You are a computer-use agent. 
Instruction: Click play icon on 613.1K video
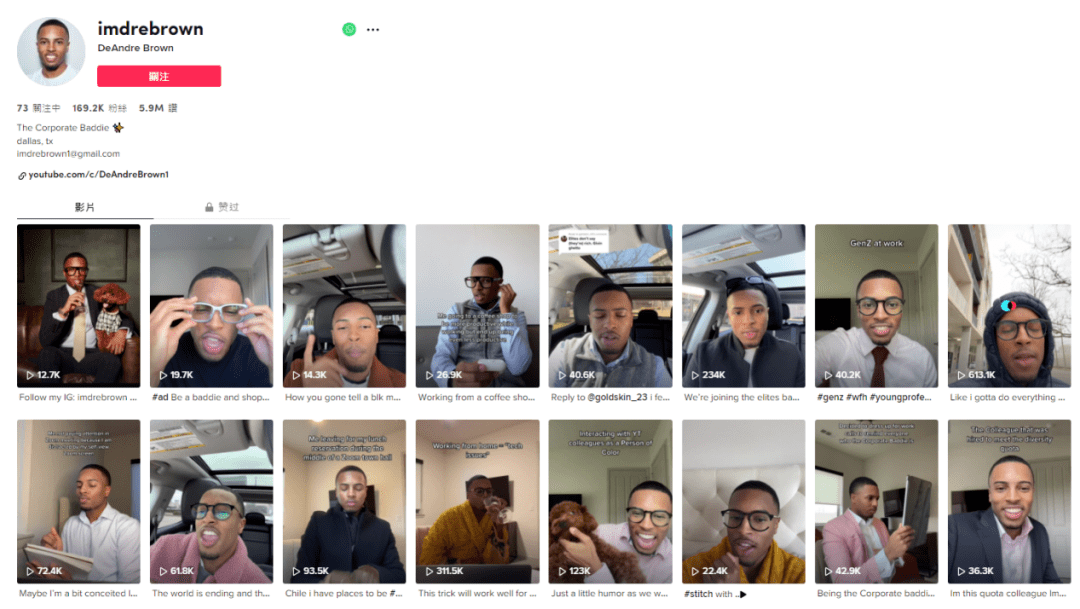click(961, 375)
